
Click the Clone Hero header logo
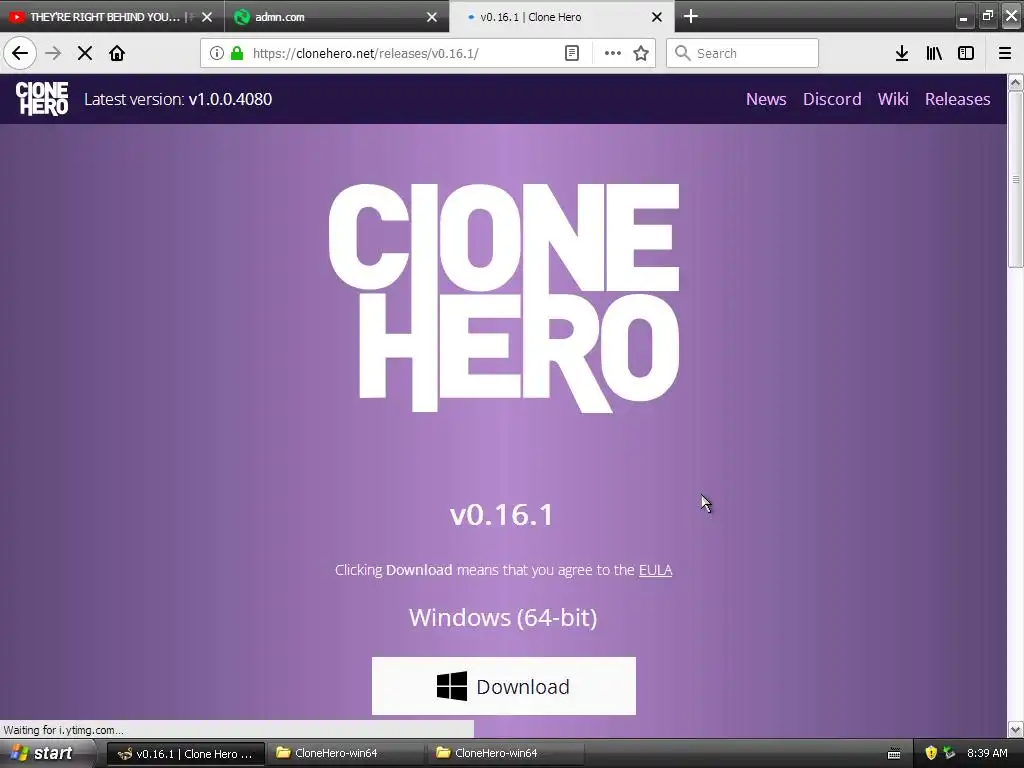point(42,99)
